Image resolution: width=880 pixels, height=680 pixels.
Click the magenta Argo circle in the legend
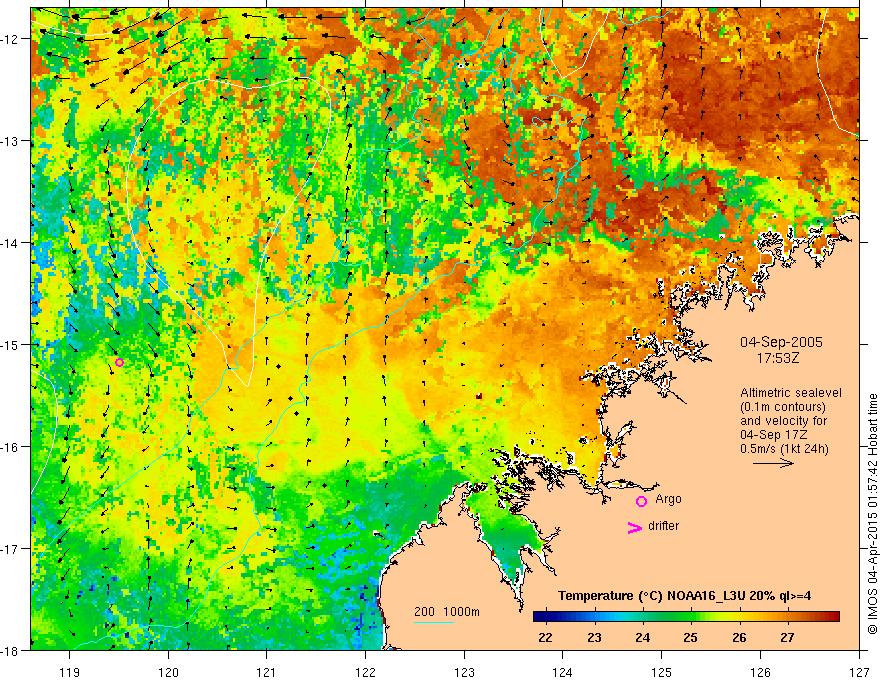coord(641,501)
